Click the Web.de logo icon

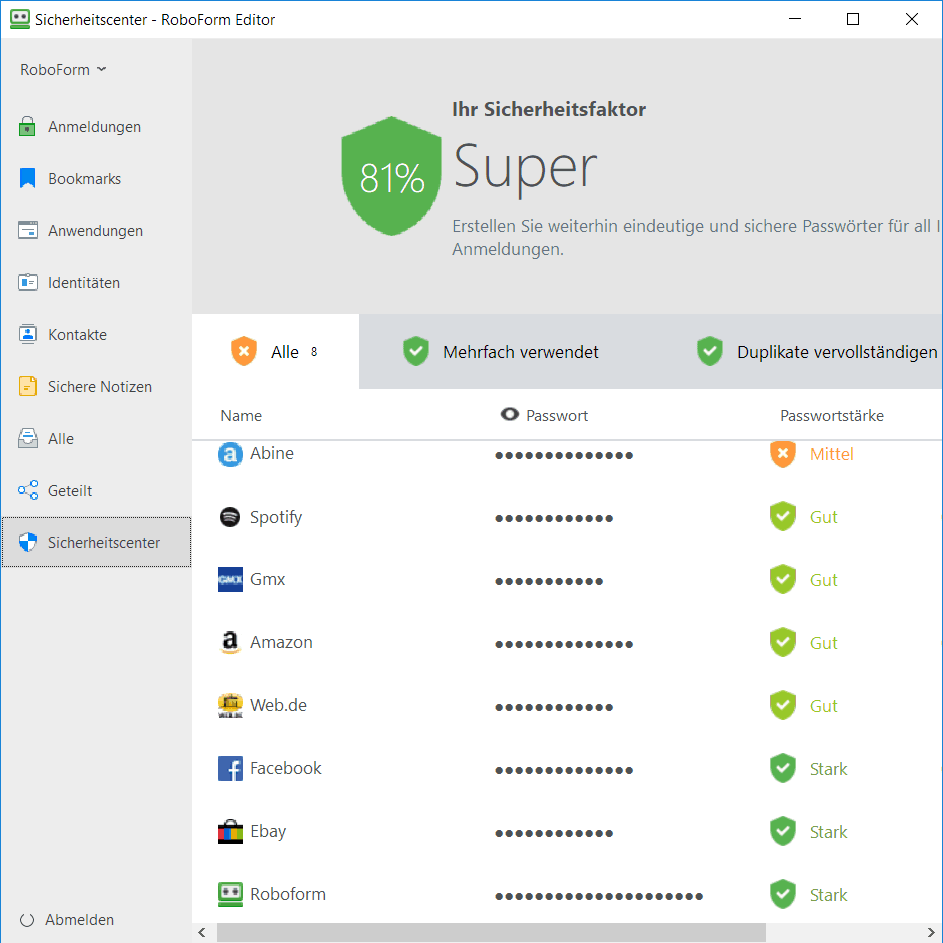tap(230, 705)
